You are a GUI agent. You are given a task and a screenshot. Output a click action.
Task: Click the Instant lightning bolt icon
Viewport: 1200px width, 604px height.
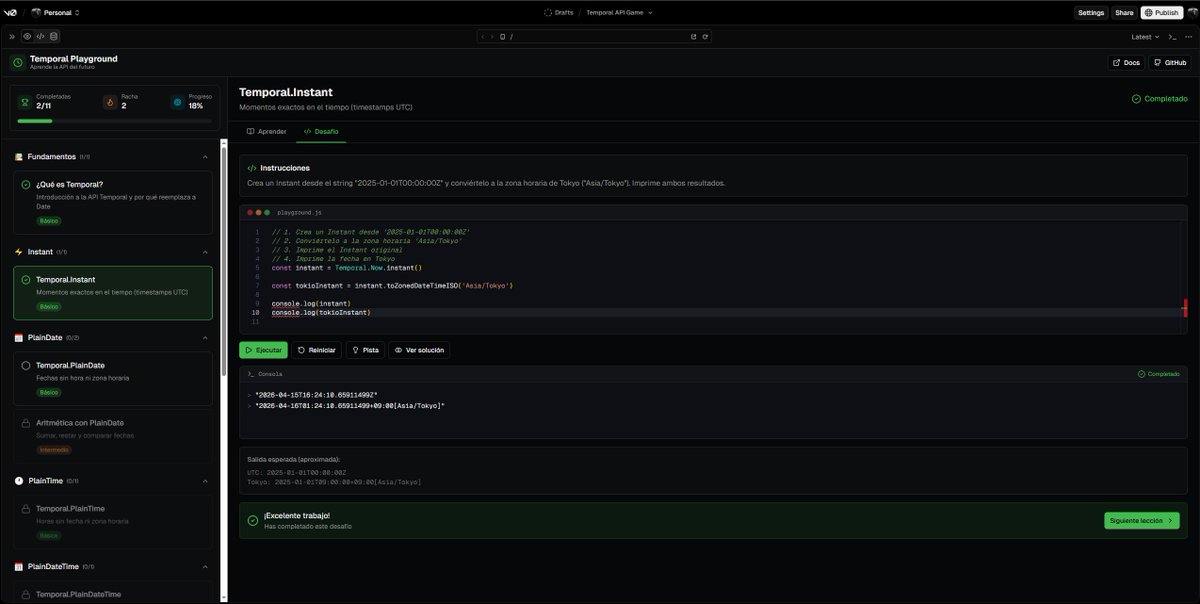tap(19, 252)
